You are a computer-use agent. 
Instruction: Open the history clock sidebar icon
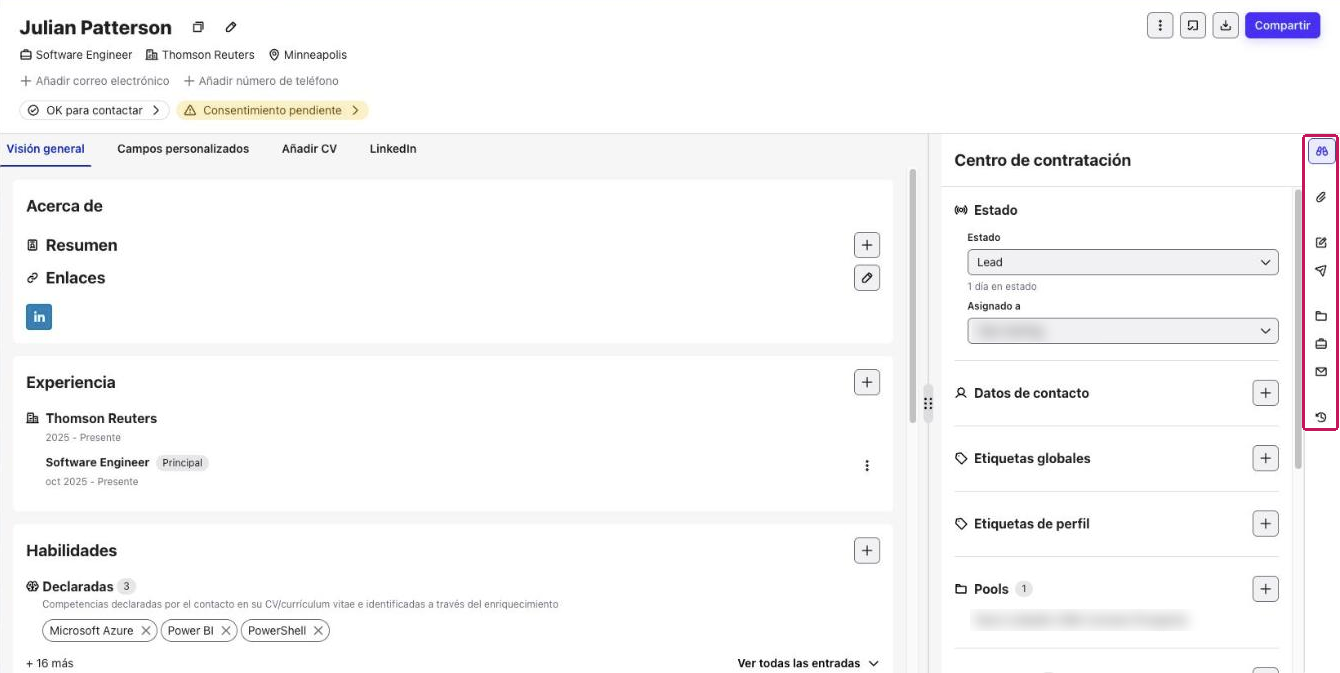(x=1321, y=417)
